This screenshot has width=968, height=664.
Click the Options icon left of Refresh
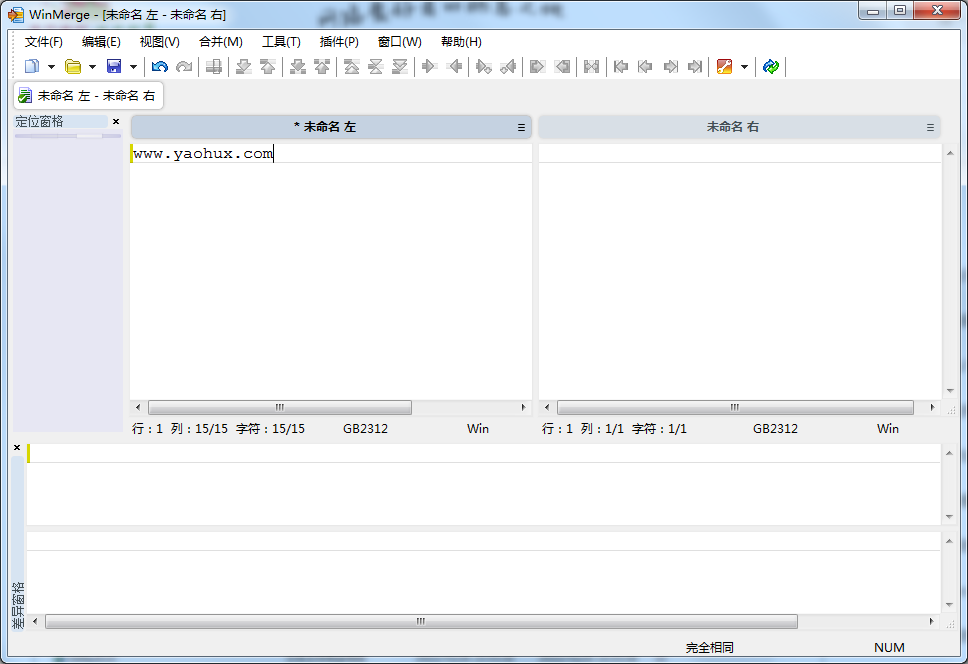725,67
